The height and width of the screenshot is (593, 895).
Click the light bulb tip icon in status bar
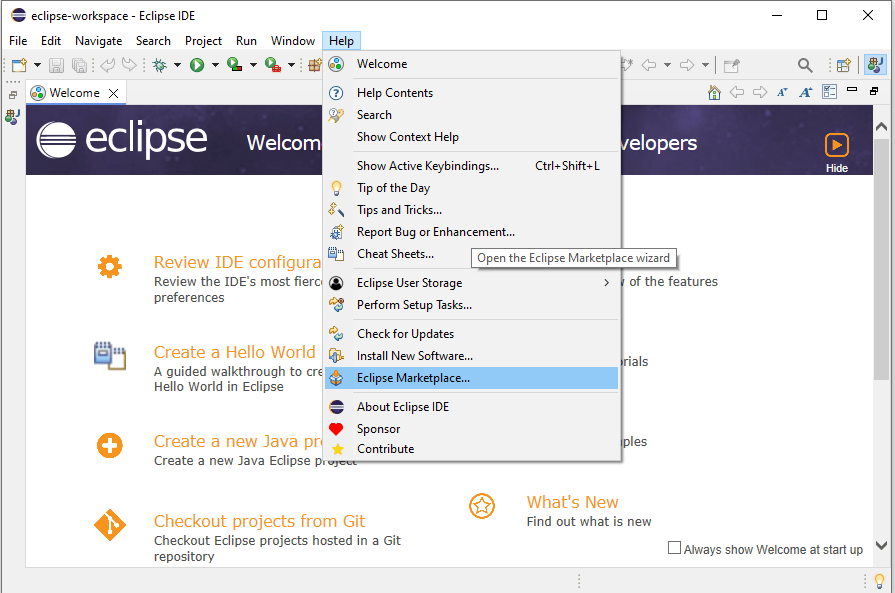tap(879, 581)
